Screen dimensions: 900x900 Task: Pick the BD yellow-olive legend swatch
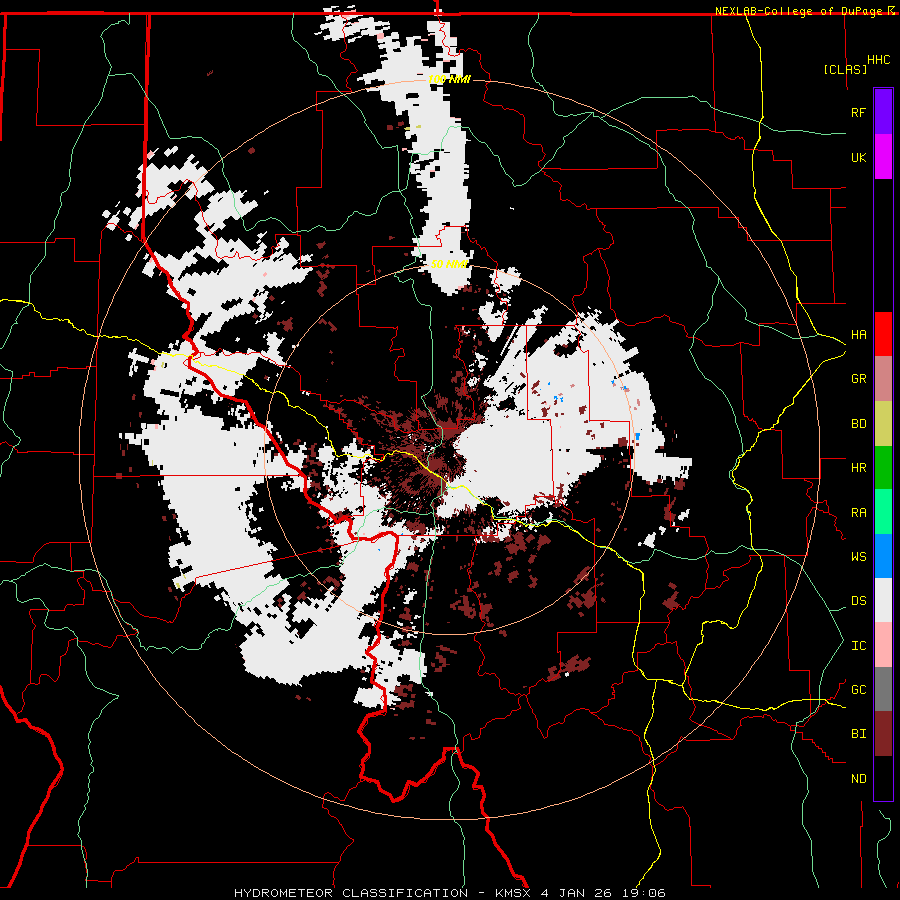(x=883, y=423)
